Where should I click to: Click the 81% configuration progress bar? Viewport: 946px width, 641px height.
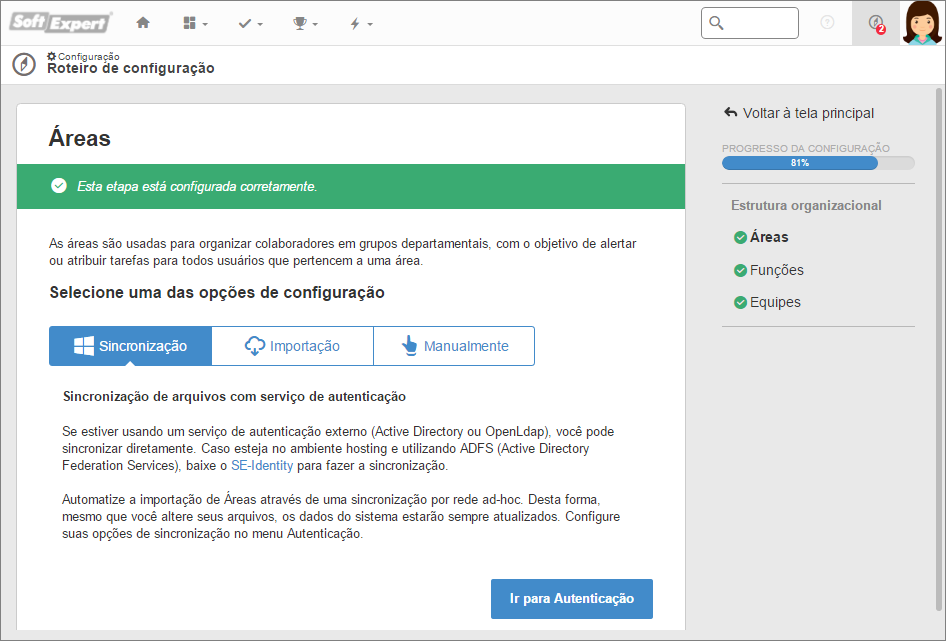[x=818, y=163]
